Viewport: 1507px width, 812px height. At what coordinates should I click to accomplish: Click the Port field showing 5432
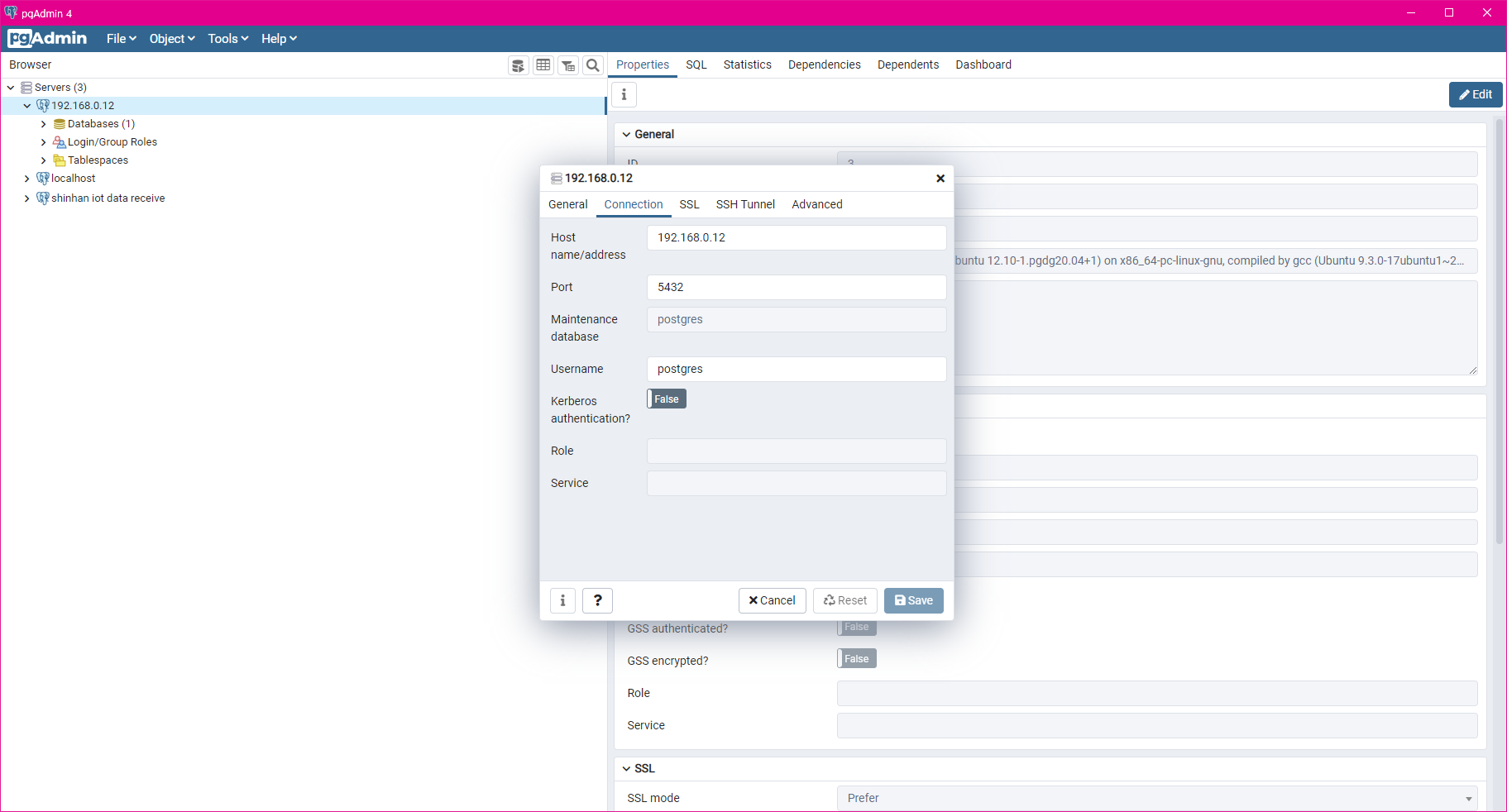point(797,288)
